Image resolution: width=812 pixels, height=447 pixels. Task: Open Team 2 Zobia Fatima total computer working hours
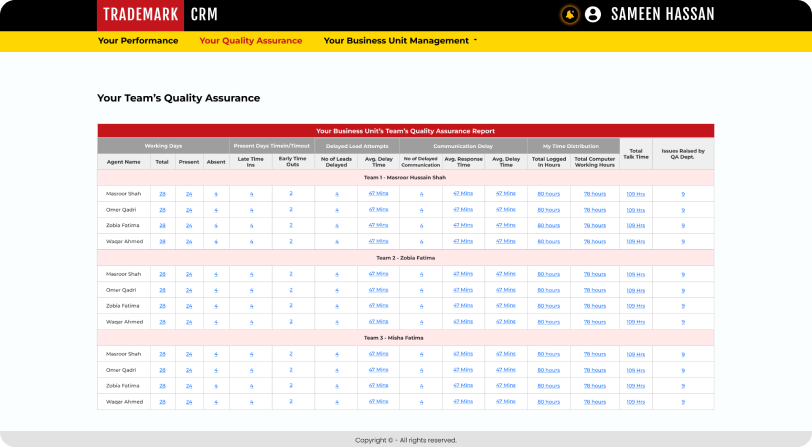click(x=594, y=306)
